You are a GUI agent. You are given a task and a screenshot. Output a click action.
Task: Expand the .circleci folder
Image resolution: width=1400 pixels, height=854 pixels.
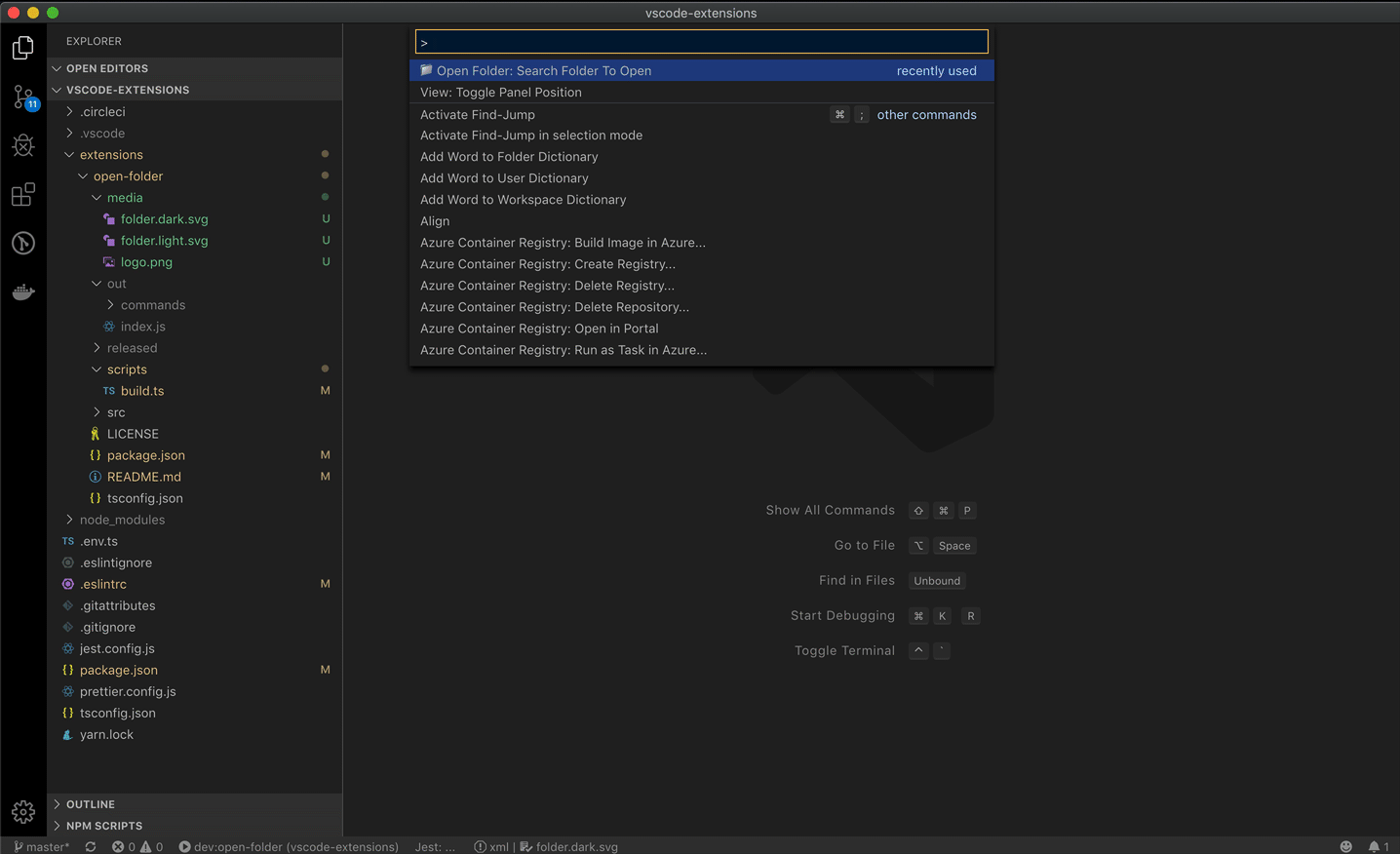pos(195,112)
